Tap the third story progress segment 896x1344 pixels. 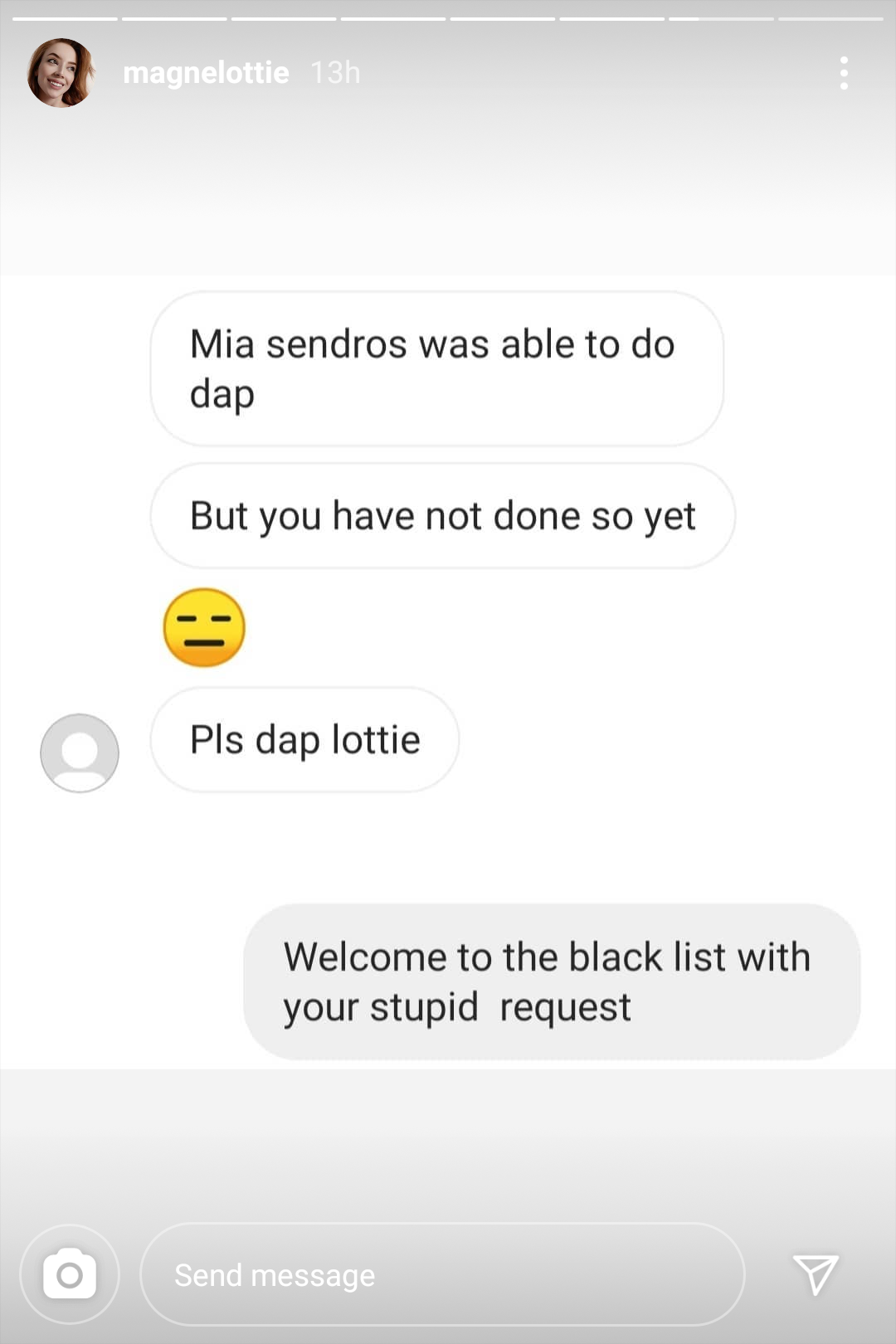pos(284,18)
